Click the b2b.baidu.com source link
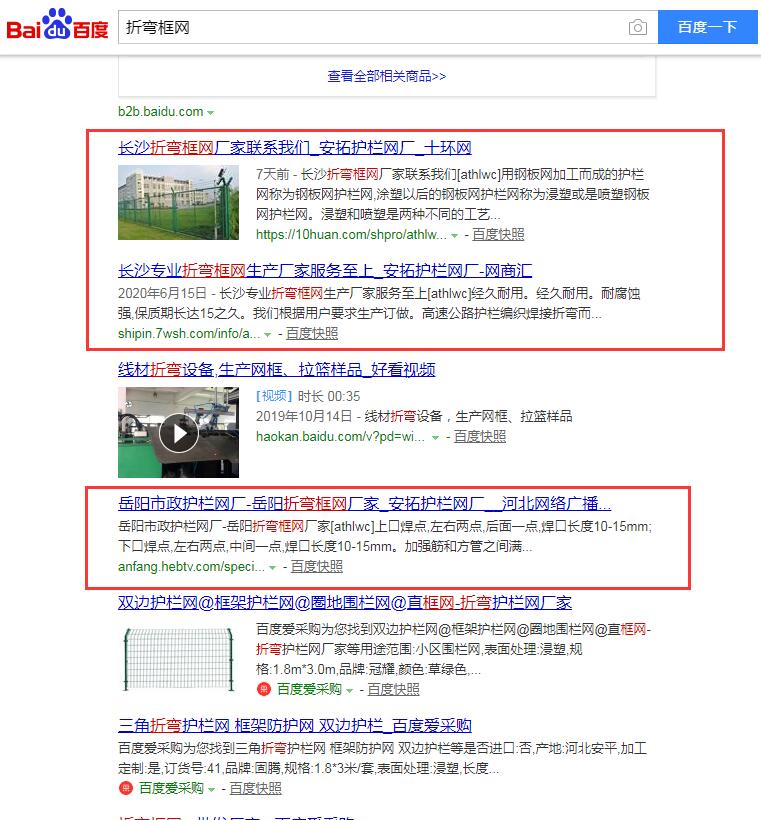This screenshot has width=761, height=820. tap(161, 111)
